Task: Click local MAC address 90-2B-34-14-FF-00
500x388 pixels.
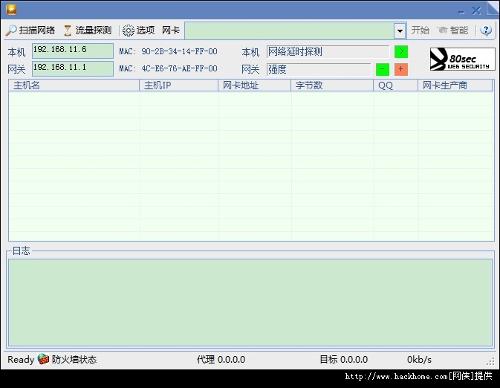Action: tap(179, 51)
